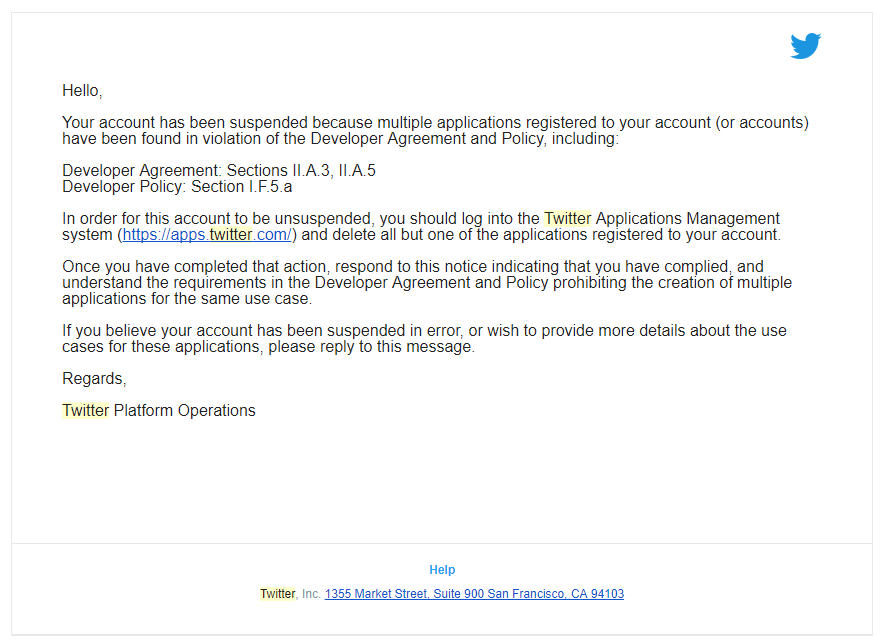The image size is (883, 643).
Task: Click 'have been found in violation' line
Action: click(340, 139)
